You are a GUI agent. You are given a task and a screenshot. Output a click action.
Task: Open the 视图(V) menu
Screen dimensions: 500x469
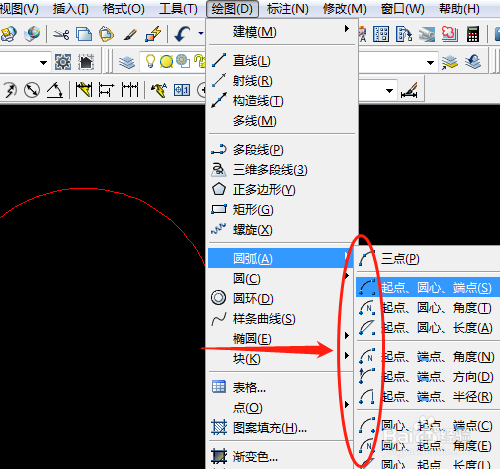click(19, 9)
